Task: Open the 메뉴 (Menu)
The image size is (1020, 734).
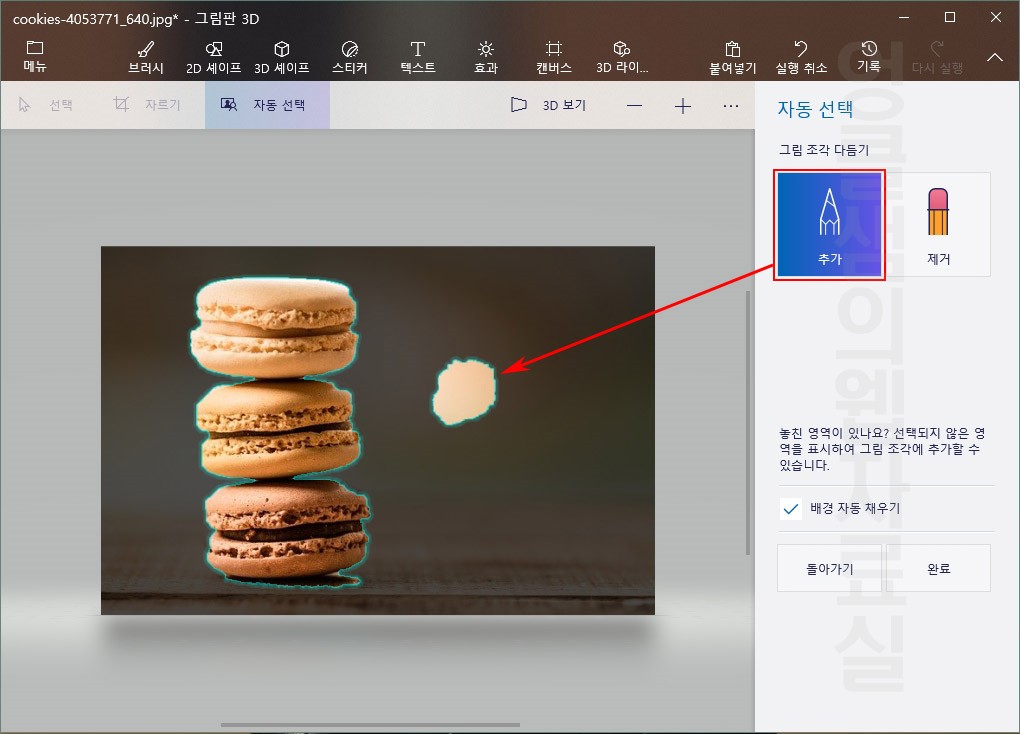Action: click(35, 55)
